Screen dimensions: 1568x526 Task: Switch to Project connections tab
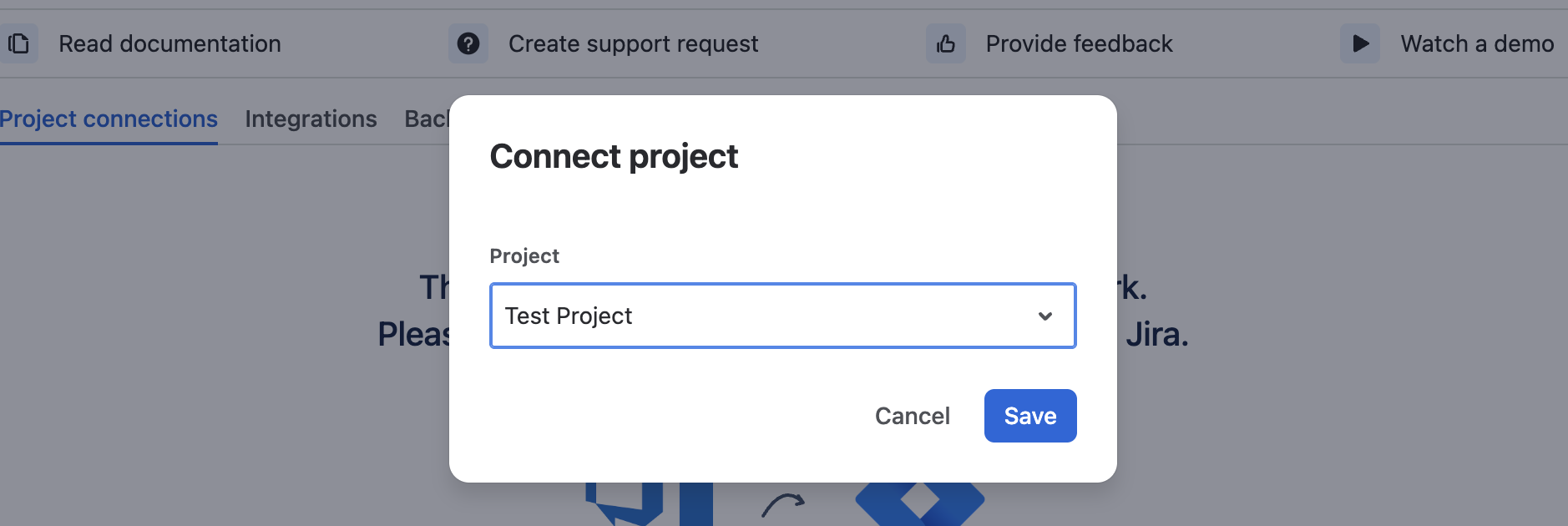tap(109, 119)
